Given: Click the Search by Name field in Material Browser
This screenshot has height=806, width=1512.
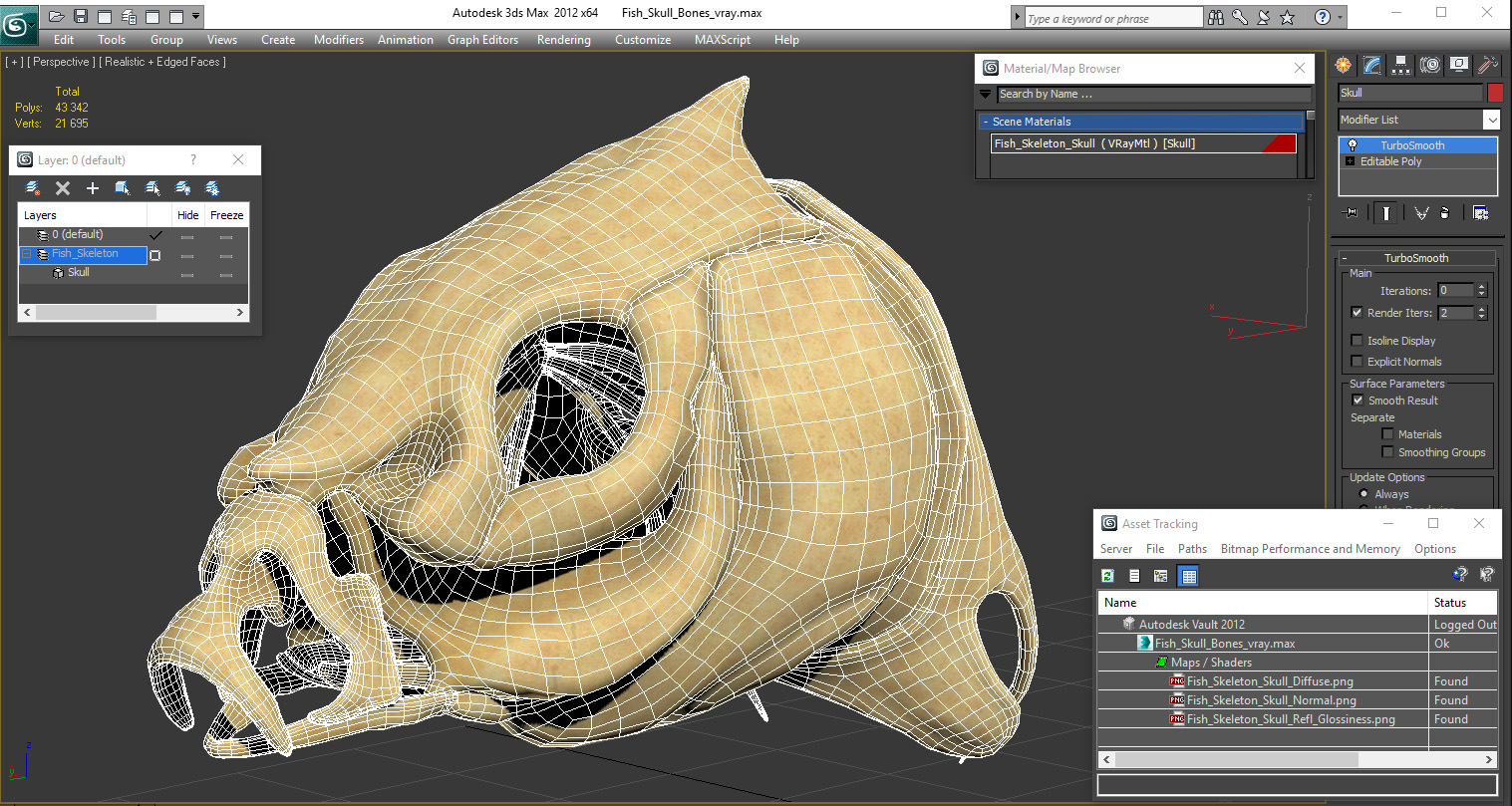Looking at the screenshot, I should pos(1154,94).
